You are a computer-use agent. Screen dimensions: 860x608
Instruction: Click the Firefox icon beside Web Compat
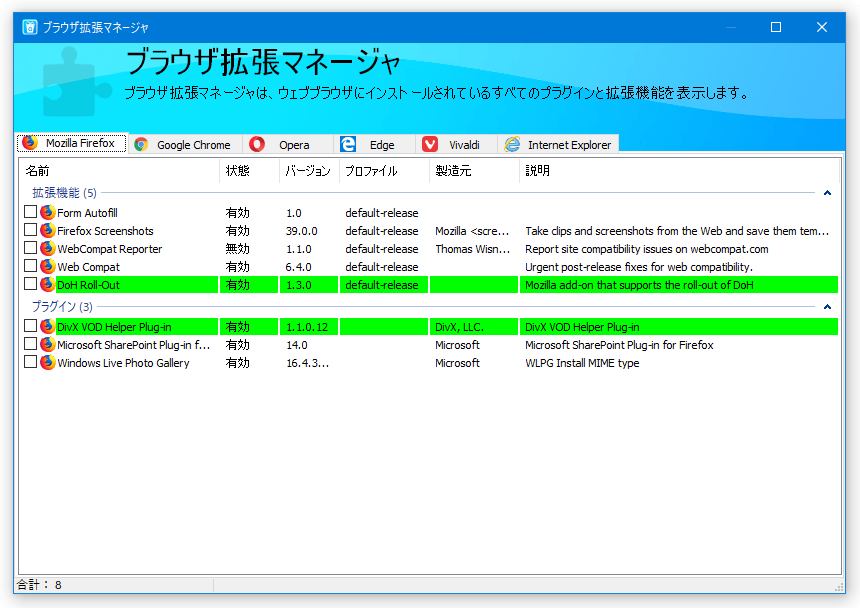[48, 266]
